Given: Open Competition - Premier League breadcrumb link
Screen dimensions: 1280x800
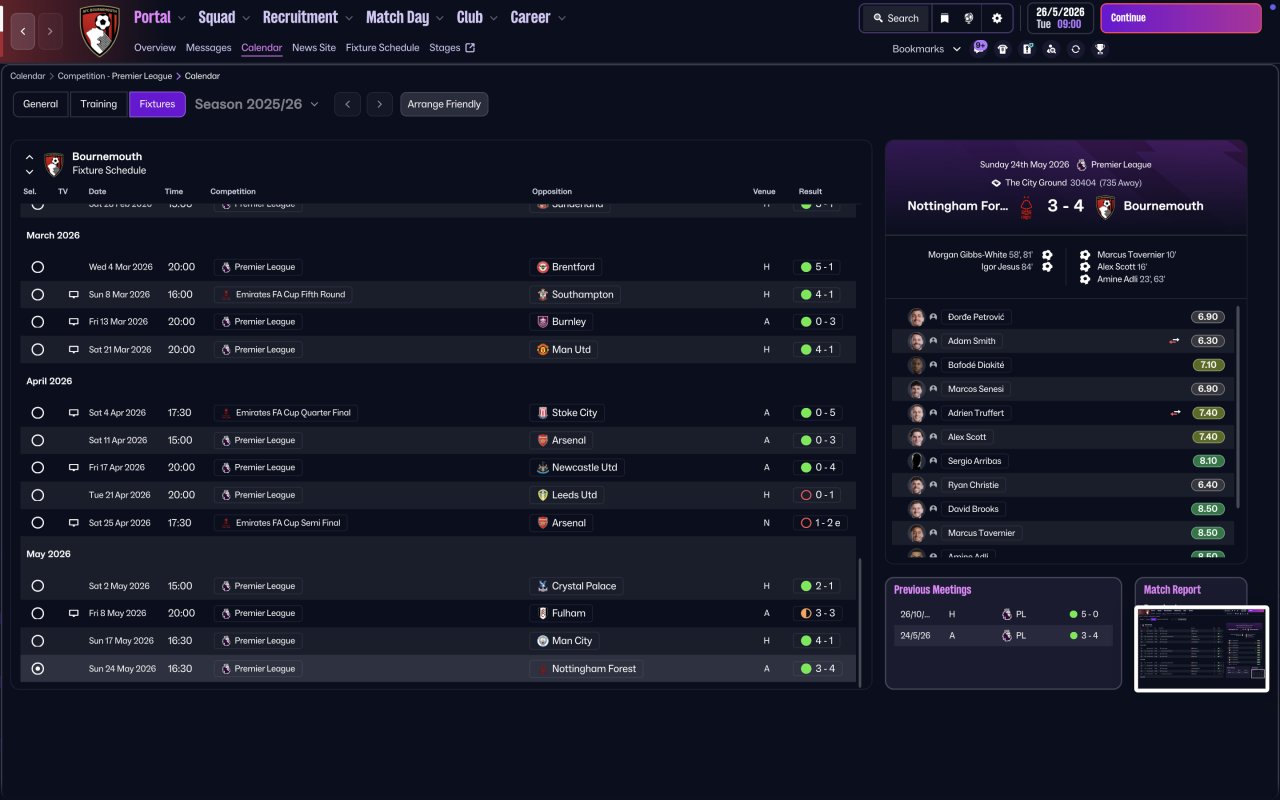Looking at the screenshot, I should pos(115,76).
